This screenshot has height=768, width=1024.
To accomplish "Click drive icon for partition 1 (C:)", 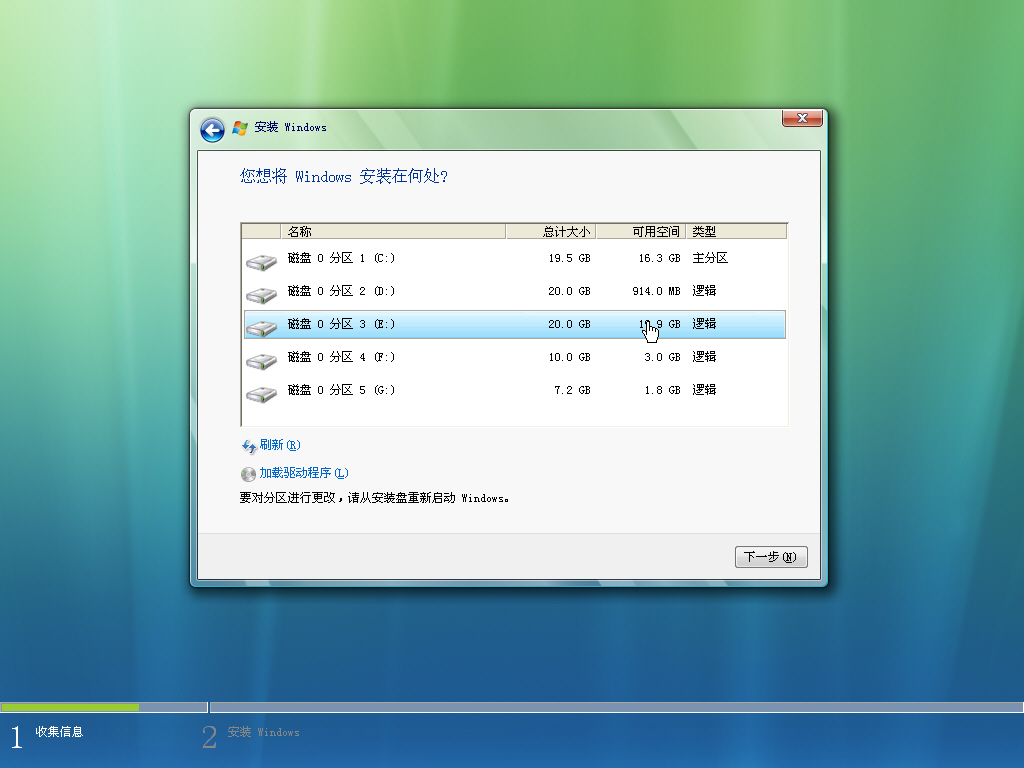I will tap(261, 262).
